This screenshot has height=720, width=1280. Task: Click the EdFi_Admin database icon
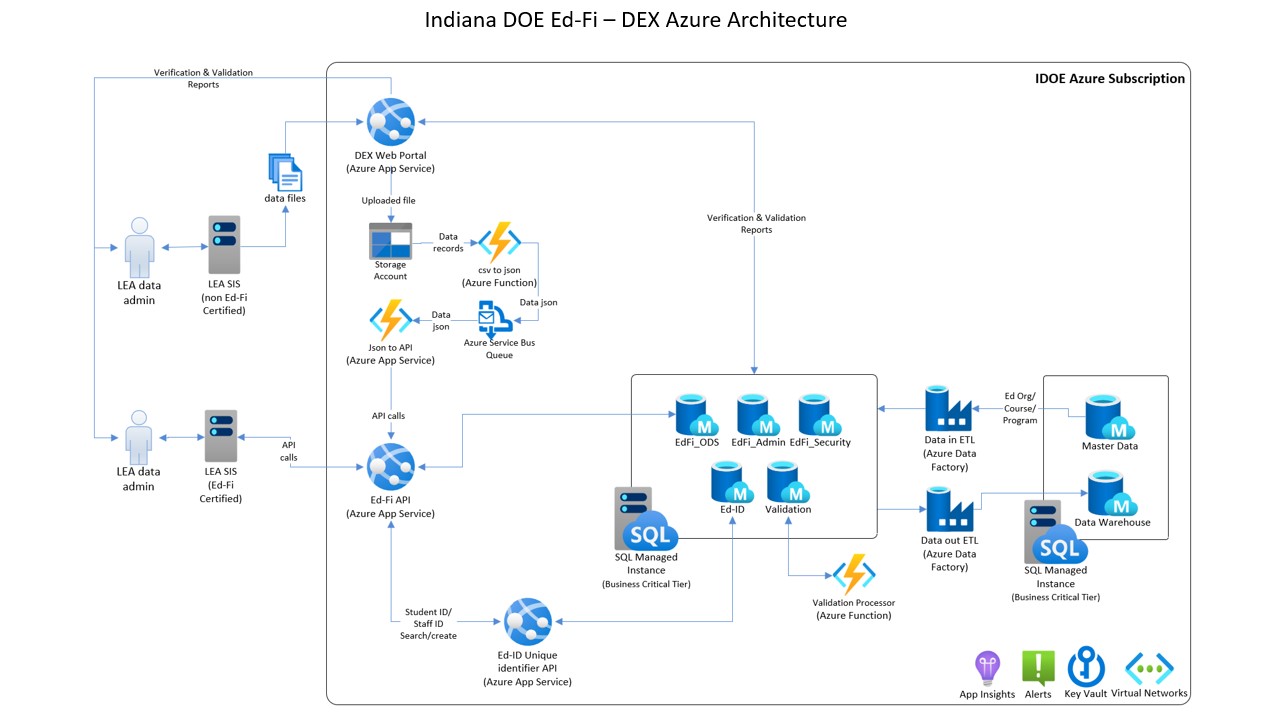tap(756, 415)
